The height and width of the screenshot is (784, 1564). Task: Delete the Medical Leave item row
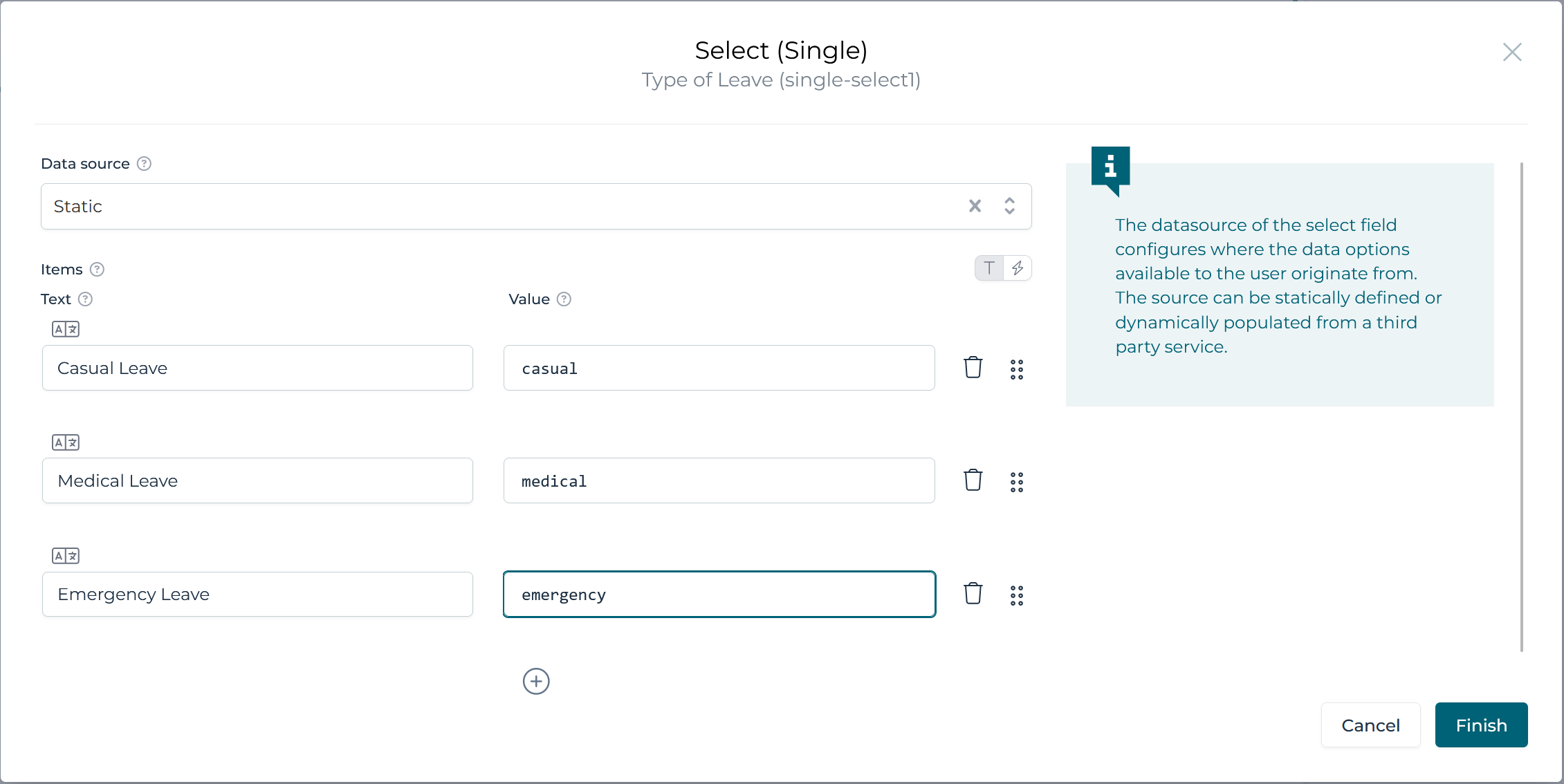click(x=973, y=480)
